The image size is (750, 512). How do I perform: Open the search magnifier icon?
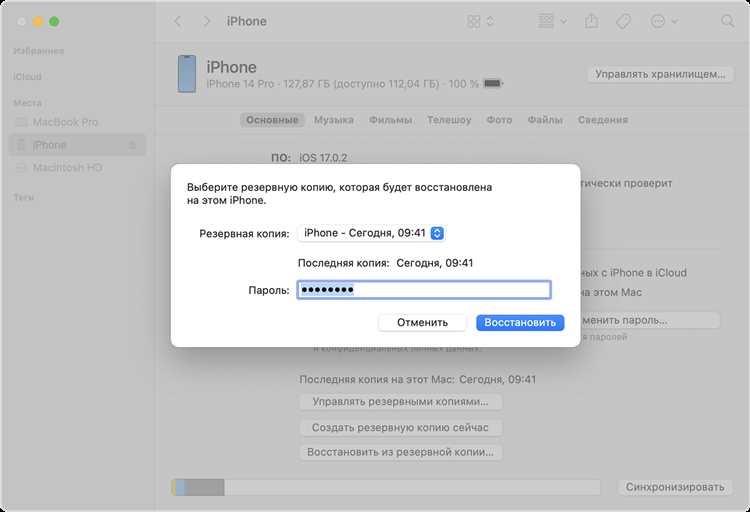coord(727,21)
